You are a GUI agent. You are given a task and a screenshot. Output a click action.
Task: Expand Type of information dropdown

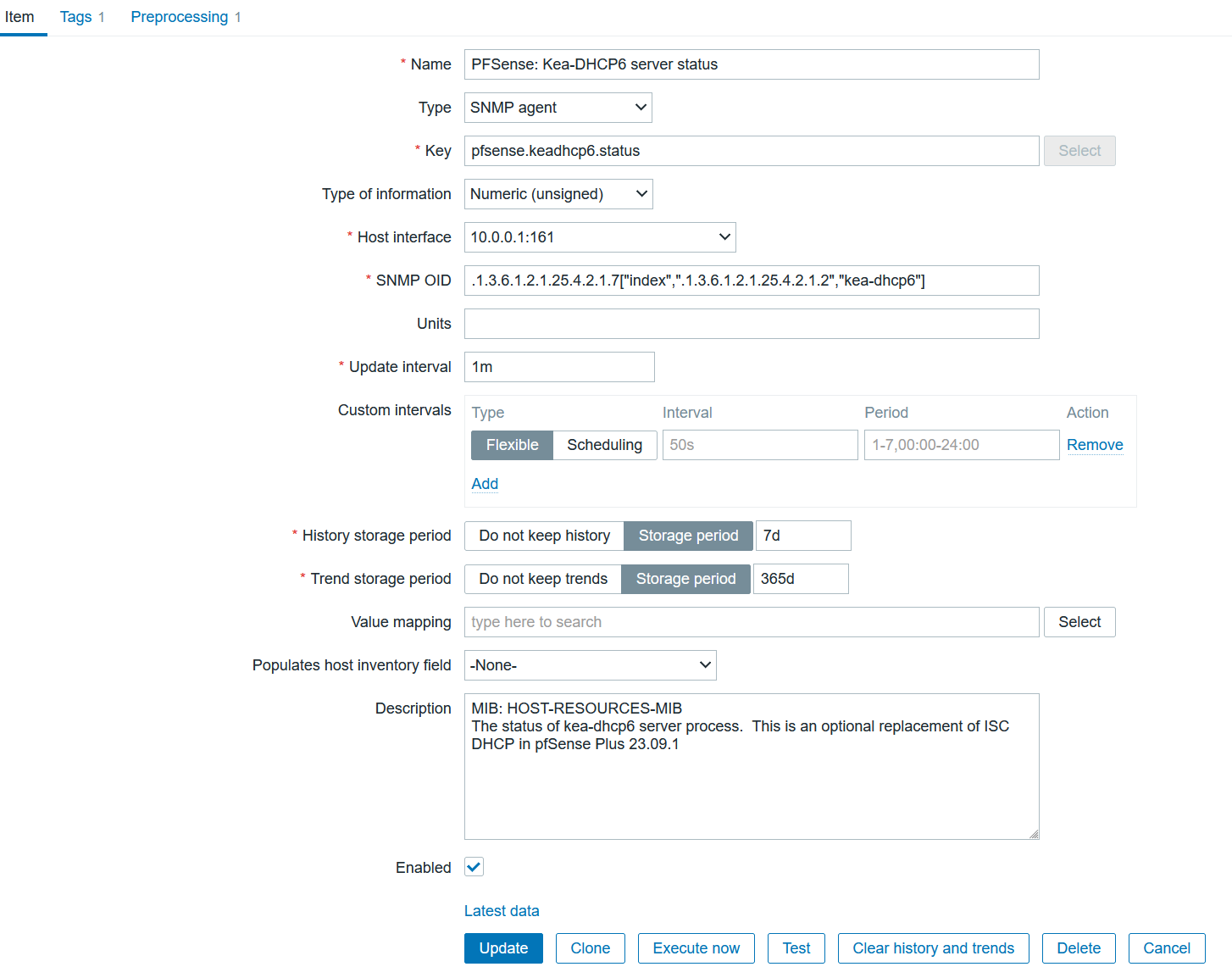[x=558, y=194]
